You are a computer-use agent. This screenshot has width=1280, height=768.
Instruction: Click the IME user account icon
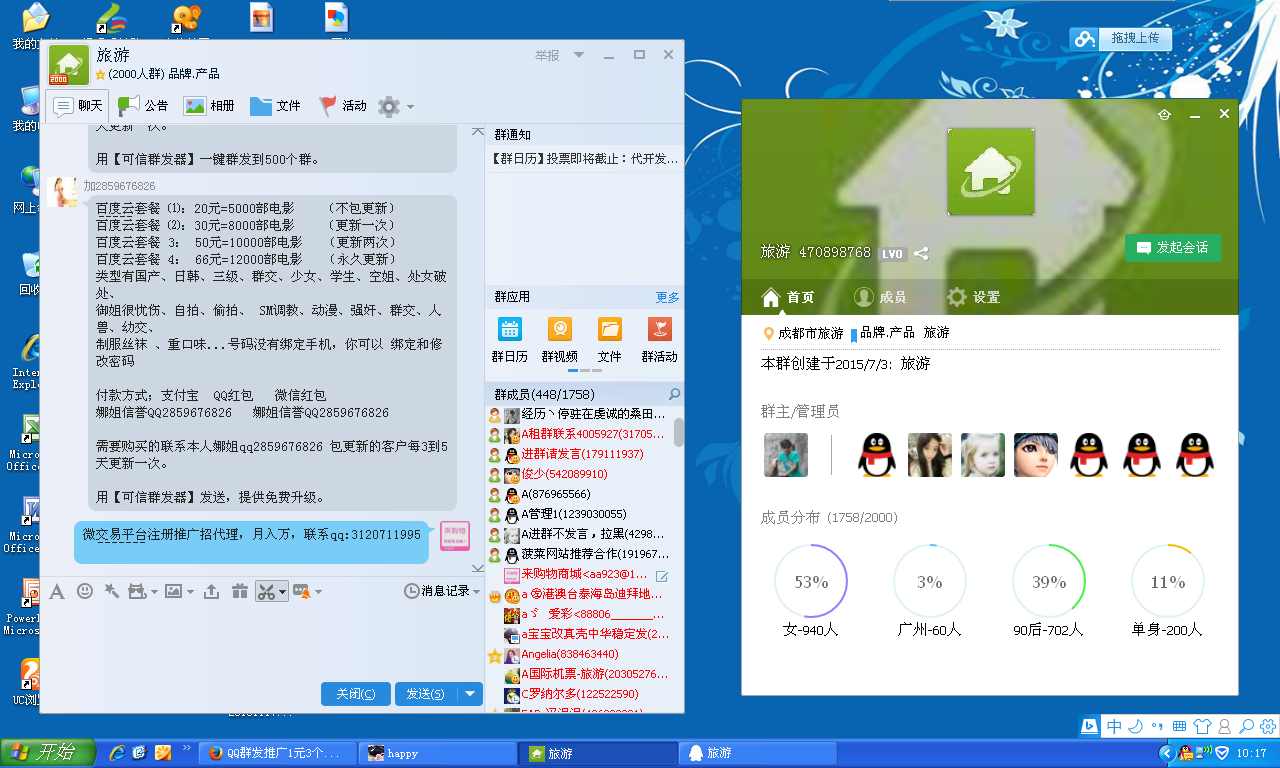pyautogui.click(x=1224, y=726)
